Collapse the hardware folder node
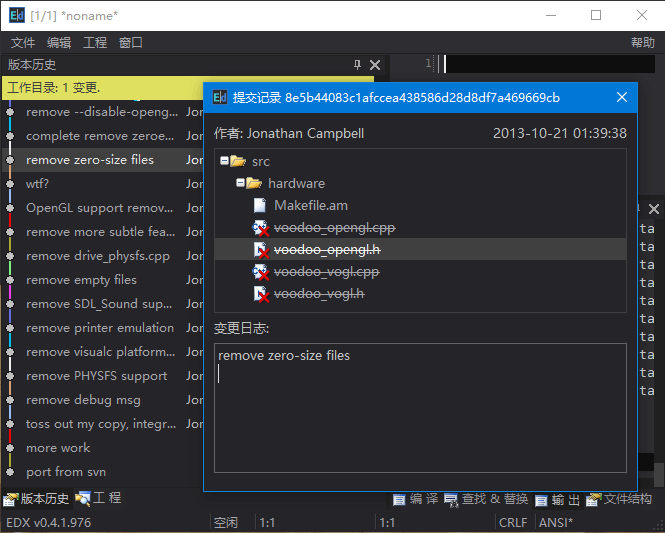 coord(240,183)
